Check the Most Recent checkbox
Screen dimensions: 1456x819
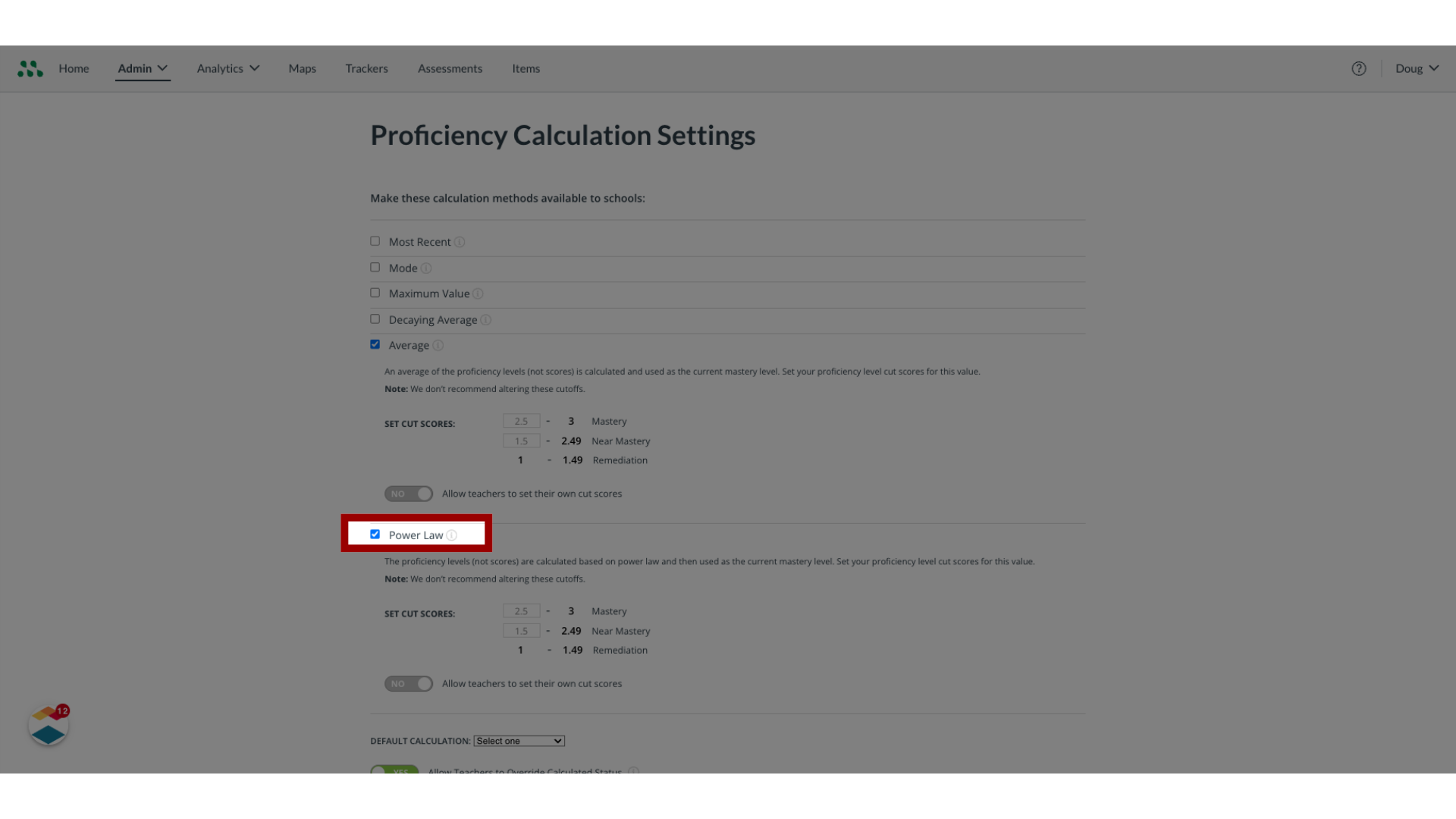375,241
